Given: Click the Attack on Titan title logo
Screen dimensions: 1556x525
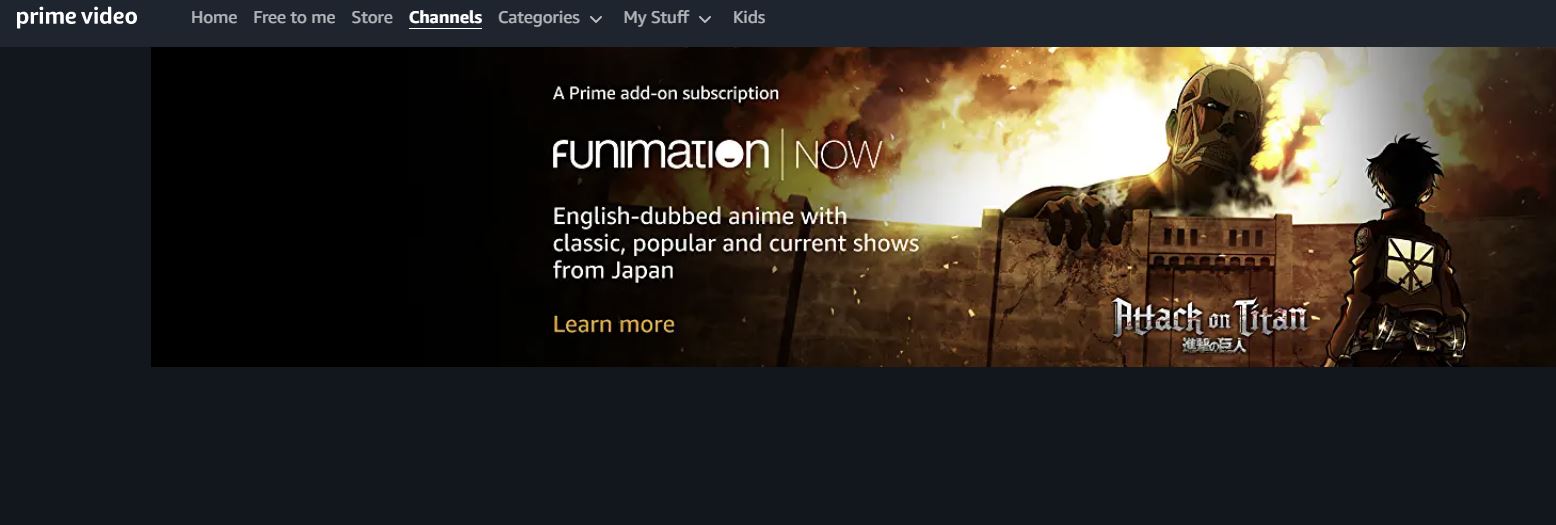Looking at the screenshot, I should tap(1211, 318).
